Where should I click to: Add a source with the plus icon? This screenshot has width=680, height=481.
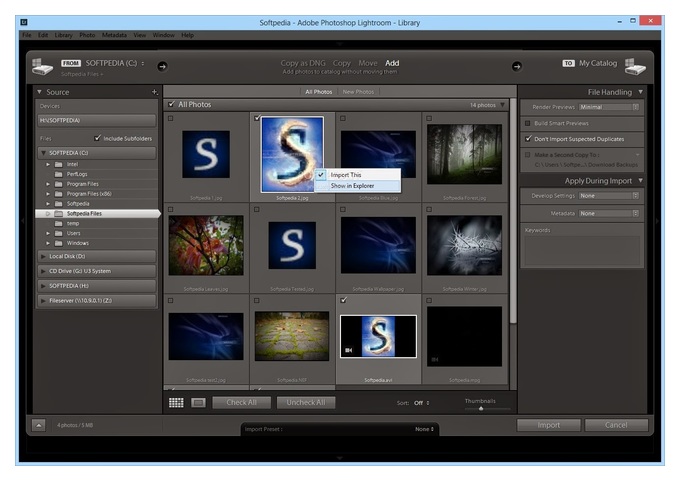(x=154, y=92)
